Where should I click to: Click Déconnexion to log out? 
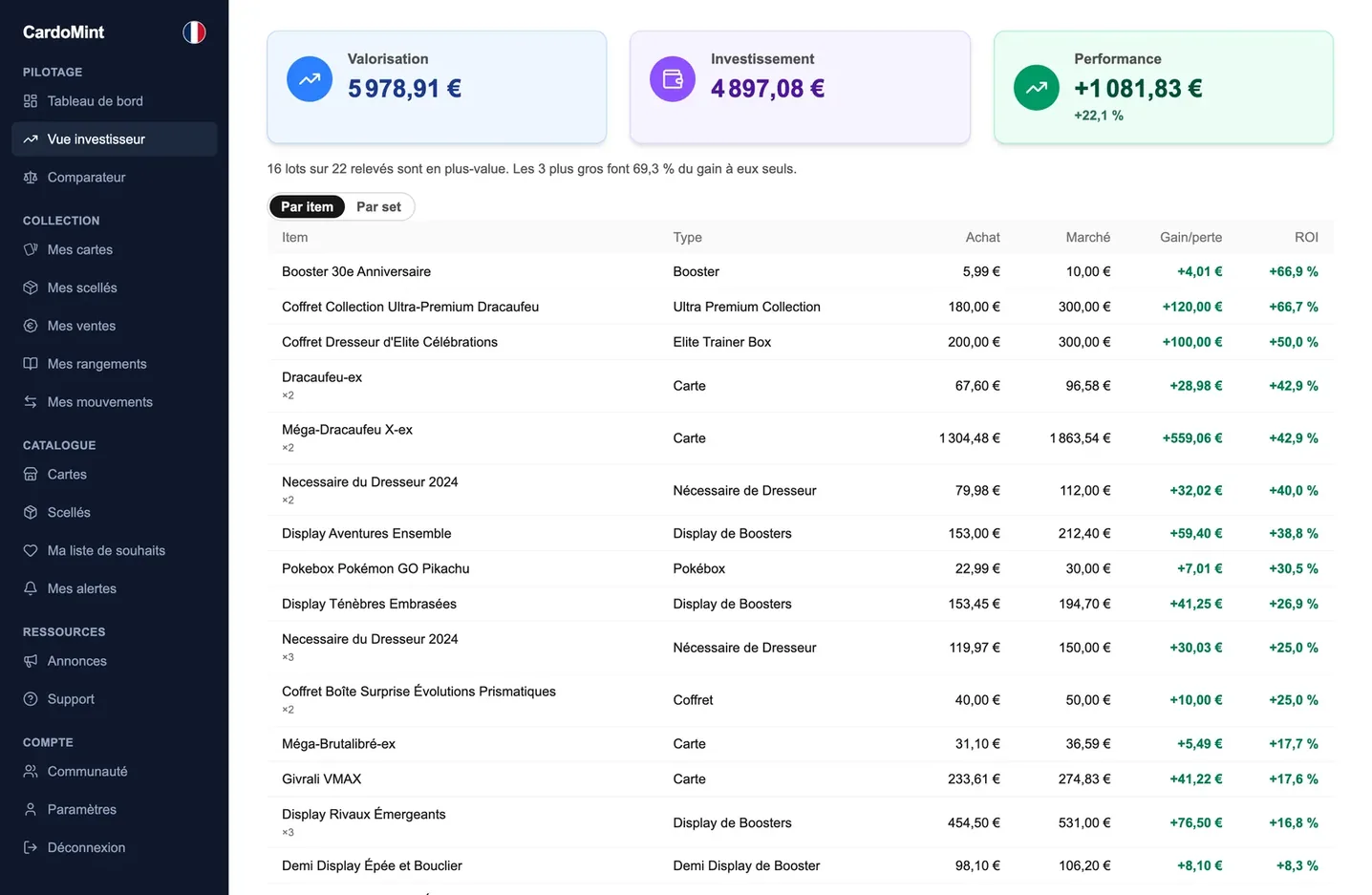click(115, 848)
